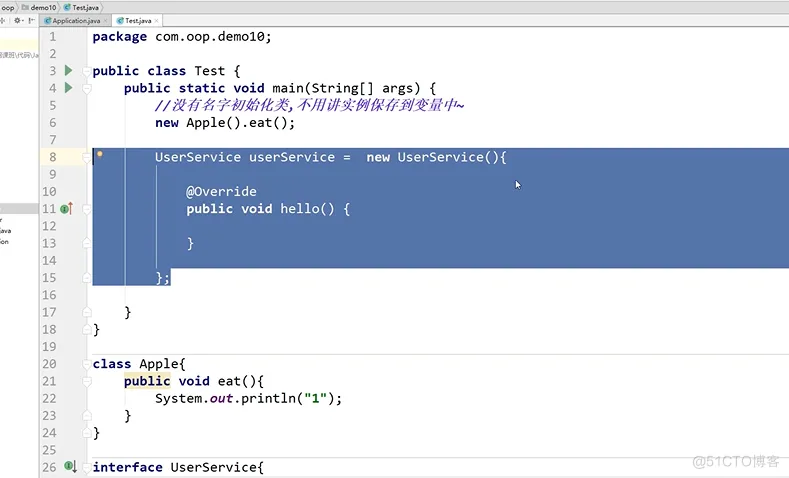Screen dimensions: 789x478
Task: Go to the overridden method from the line 11 gutter icon
Action: pos(66,208)
